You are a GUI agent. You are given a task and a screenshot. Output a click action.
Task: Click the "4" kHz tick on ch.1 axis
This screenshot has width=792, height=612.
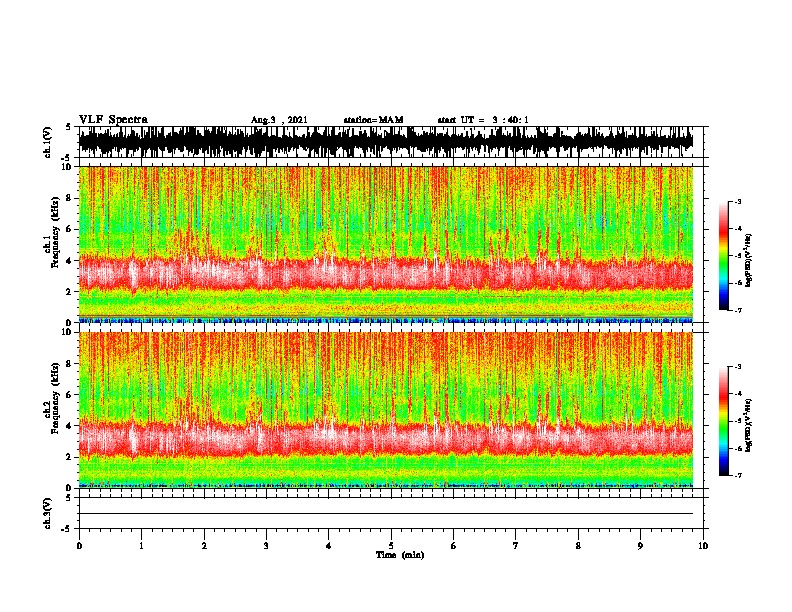pyautogui.click(x=70, y=261)
